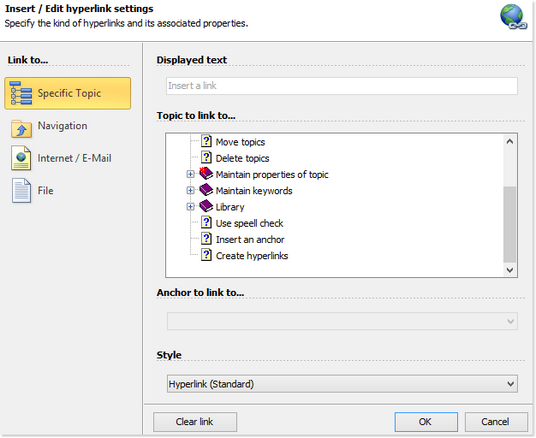
Task: Click the Cancel button
Action: pyautogui.click(x=496, y=422)
